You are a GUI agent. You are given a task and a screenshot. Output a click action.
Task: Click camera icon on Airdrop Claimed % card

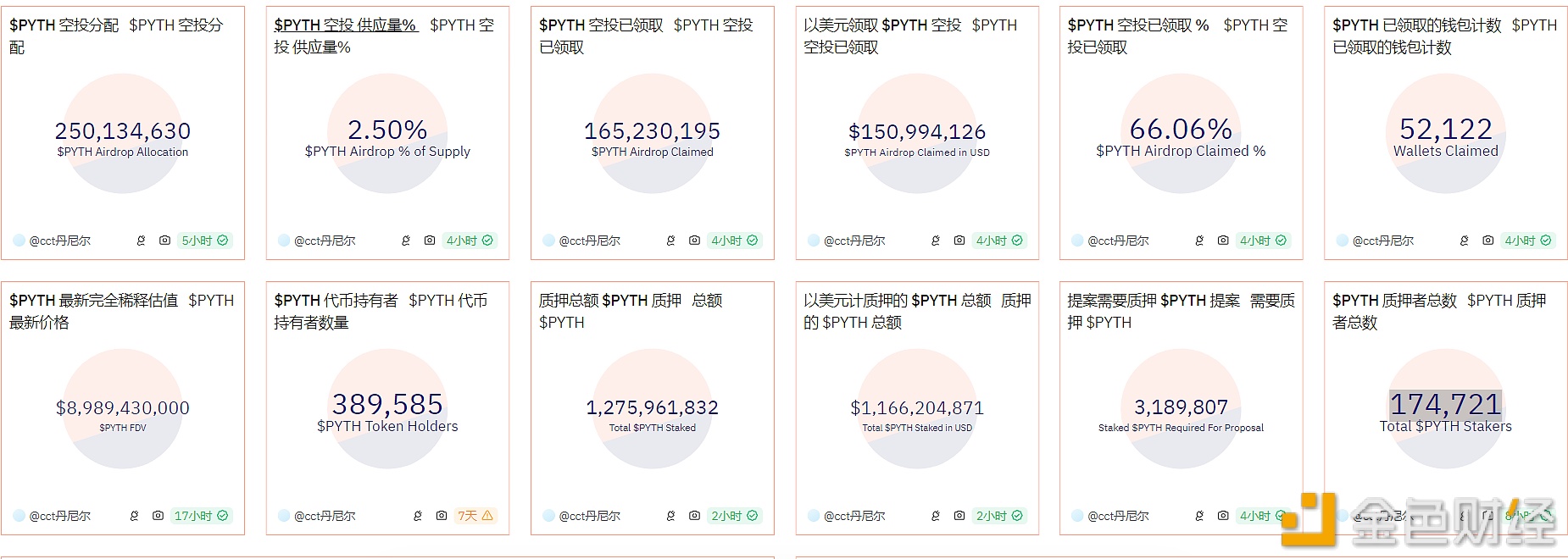[x=1223, y=241]
